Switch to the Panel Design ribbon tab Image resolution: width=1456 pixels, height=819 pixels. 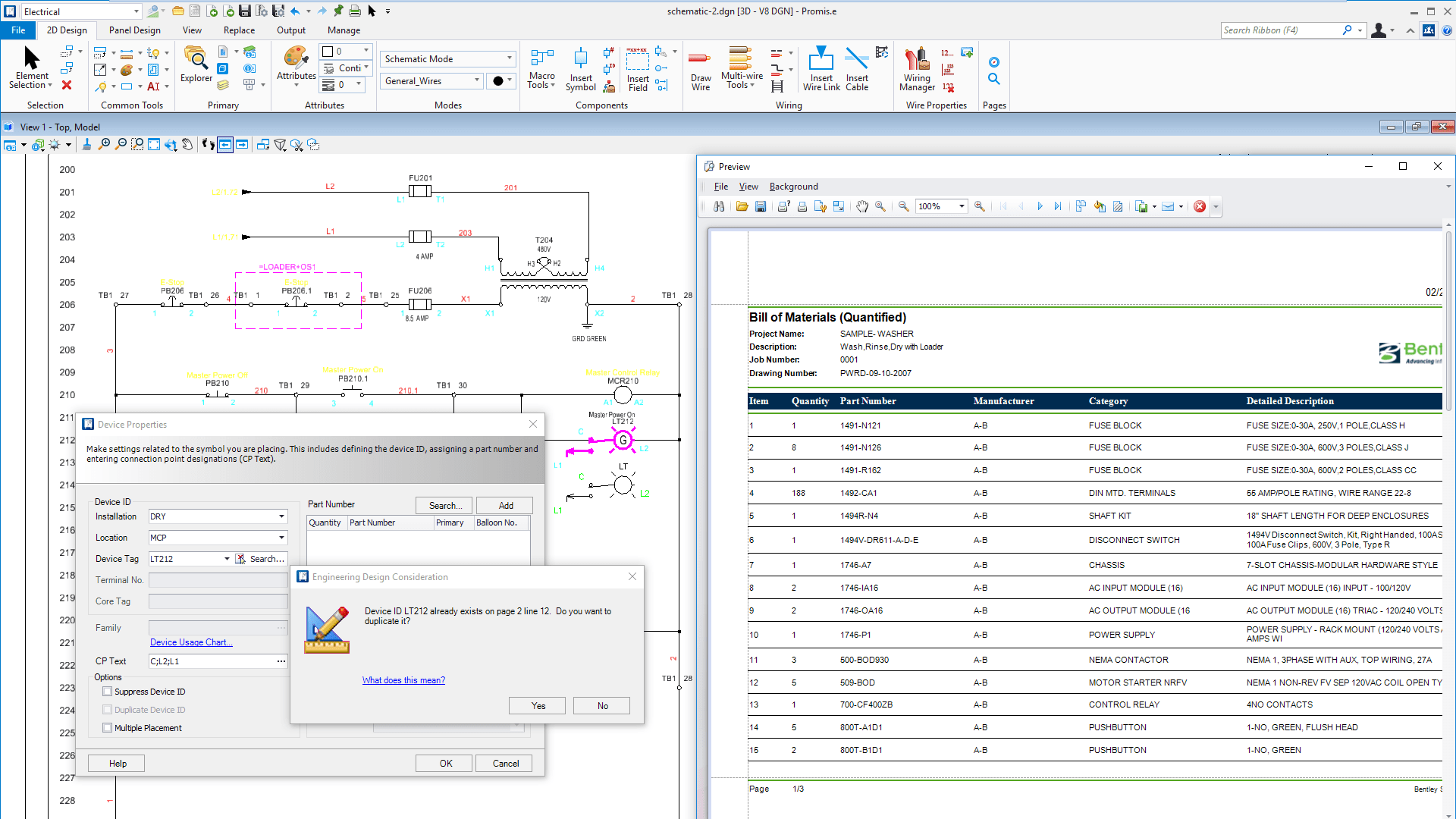coord(134,30)
